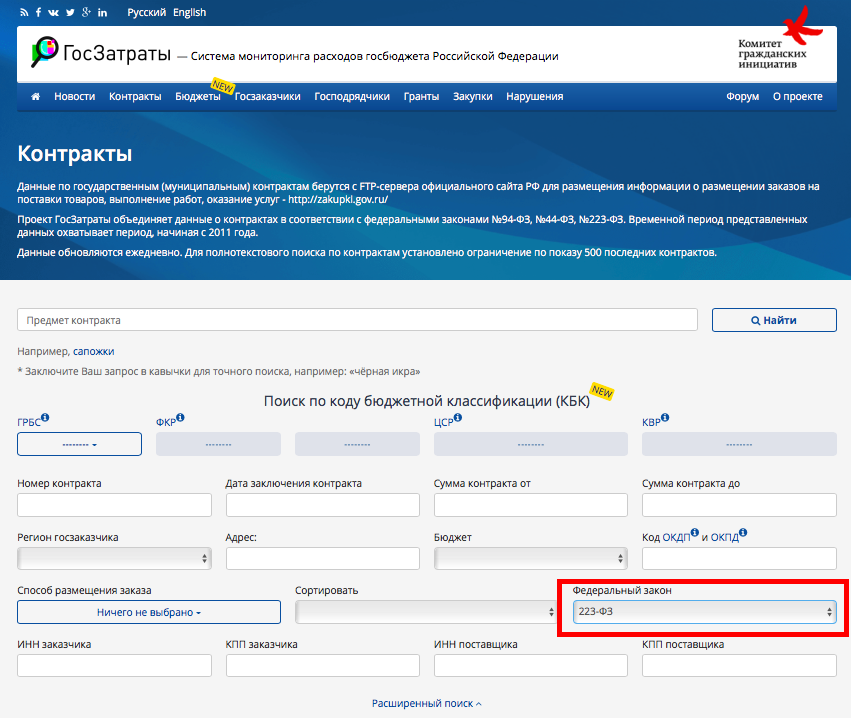Image resolution: width=851 pixels, height=718 pixels.
Task: Show info tooltip next to ЦСР
Action: point(458,417)
